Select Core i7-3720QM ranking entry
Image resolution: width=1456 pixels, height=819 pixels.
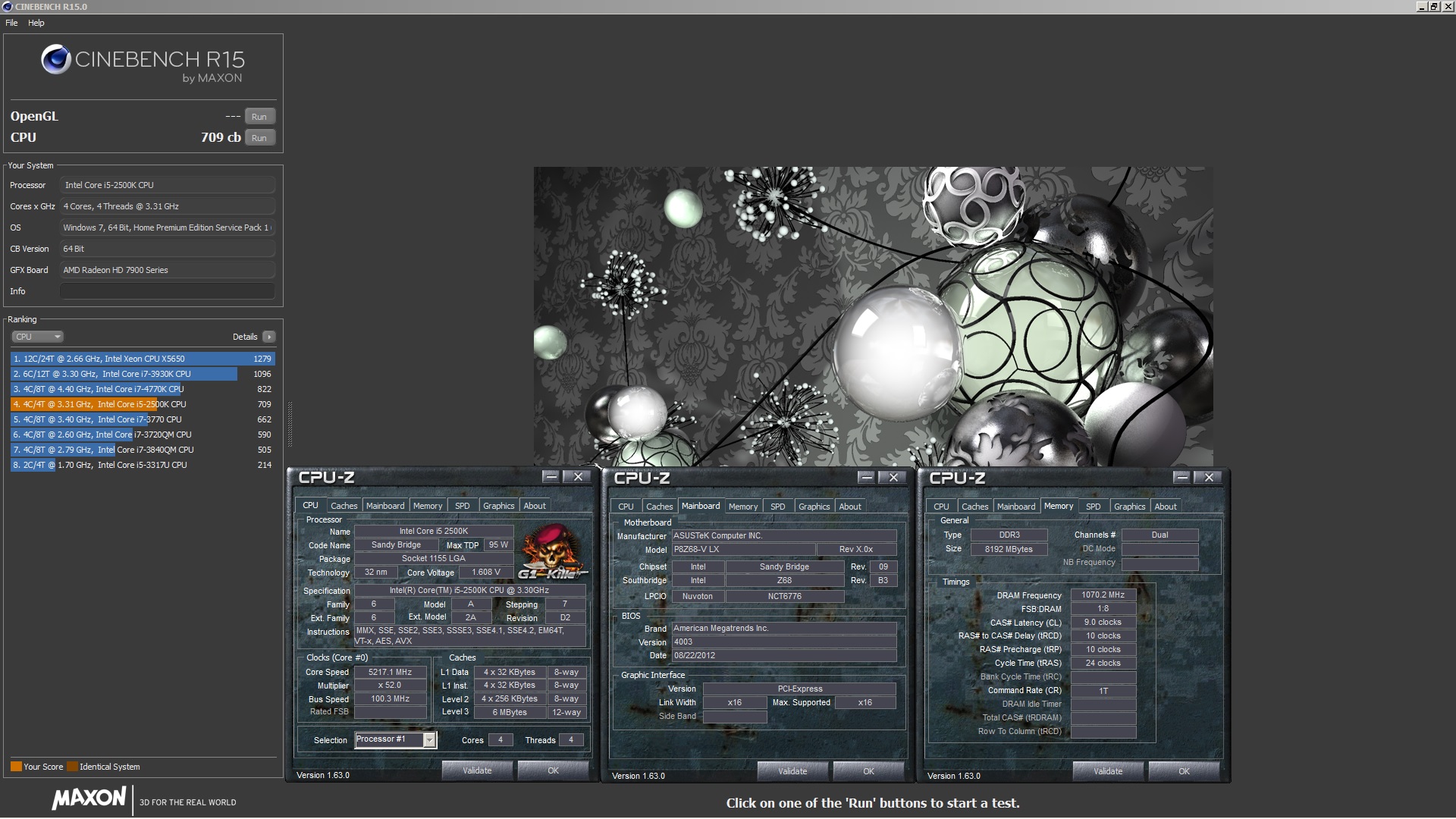pyautogui.click(x=143, y=435)
